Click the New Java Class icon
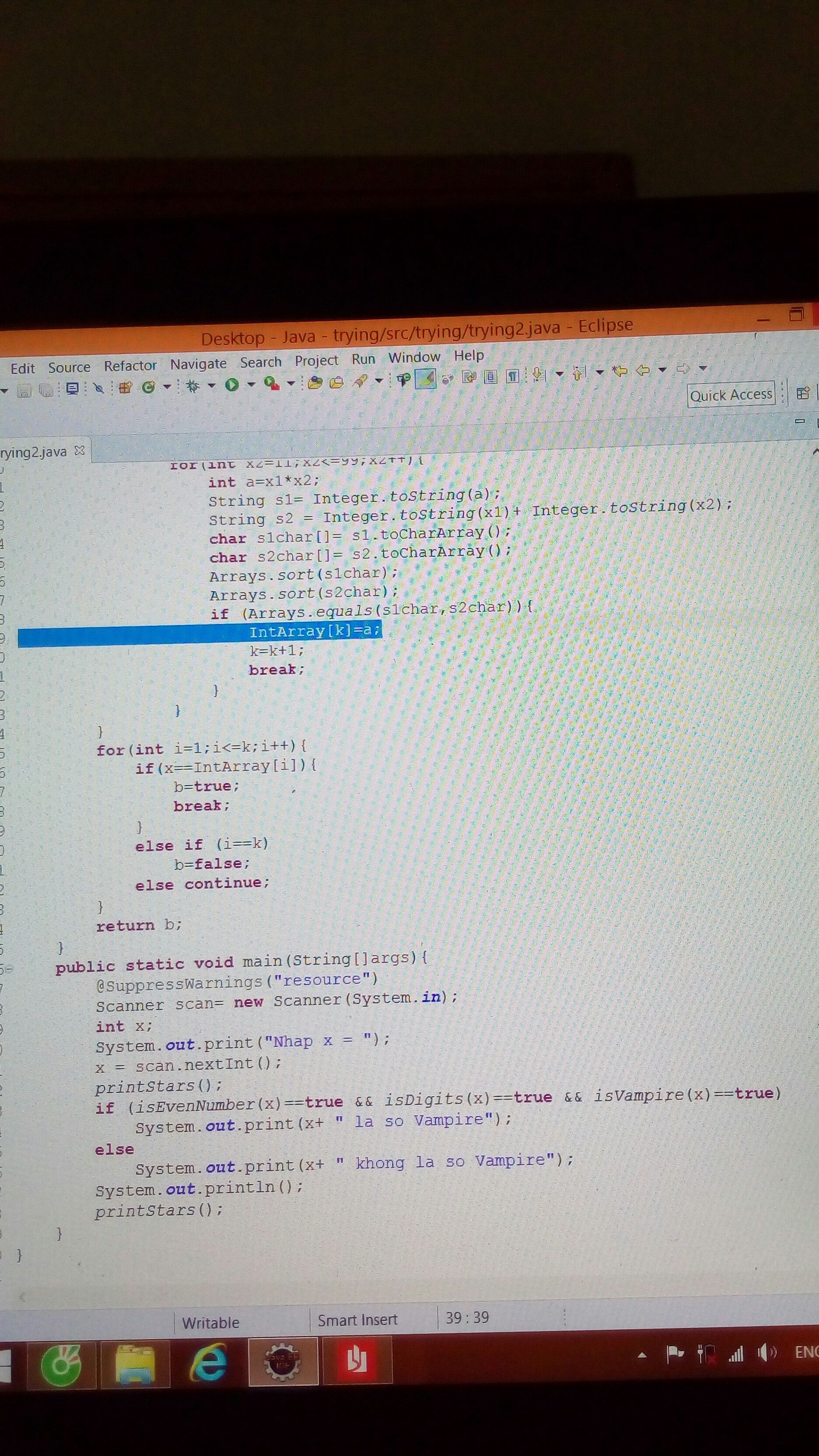This screenshot has height=1456, width=819. pyautogui.click(x=149, y=387)
